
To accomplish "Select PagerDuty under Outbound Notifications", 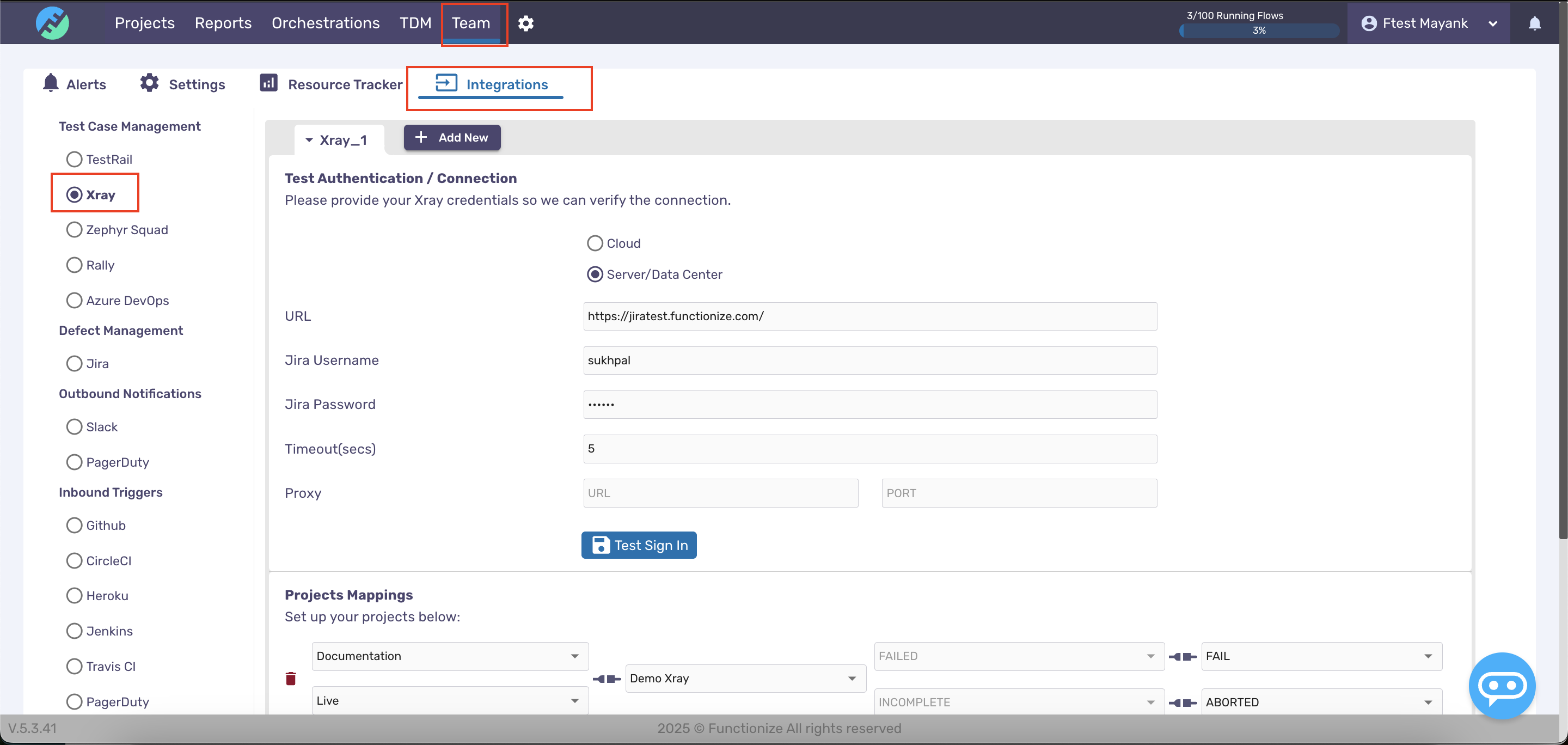I will pyautogui.click(x=74, y=462).
